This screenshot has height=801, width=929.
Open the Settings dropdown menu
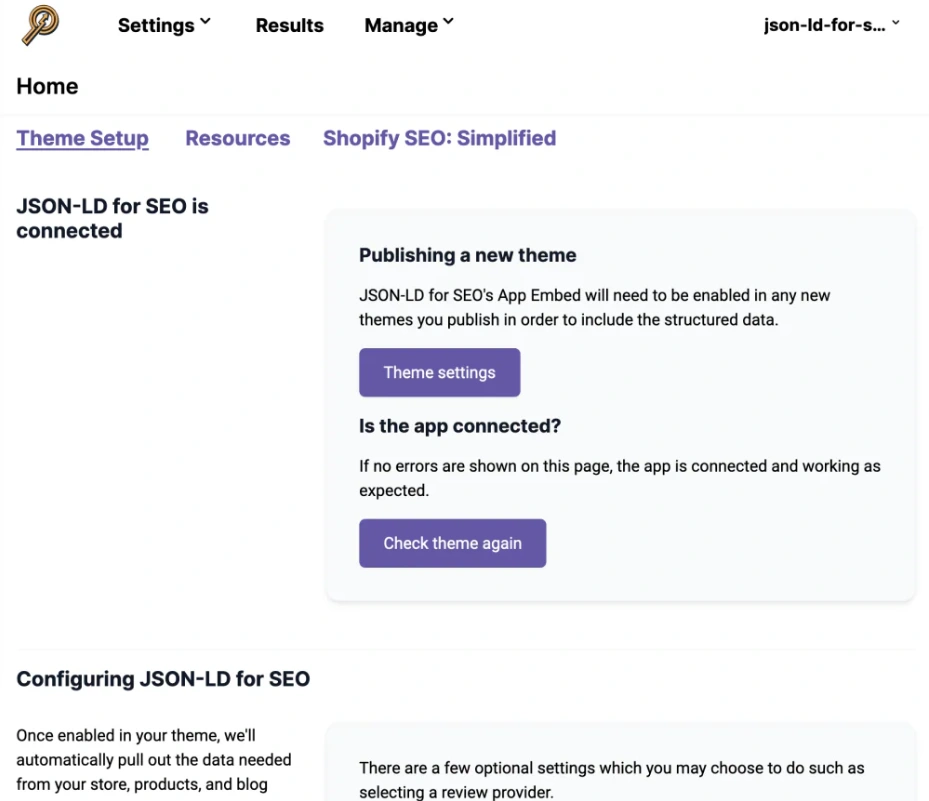point(164,25)
